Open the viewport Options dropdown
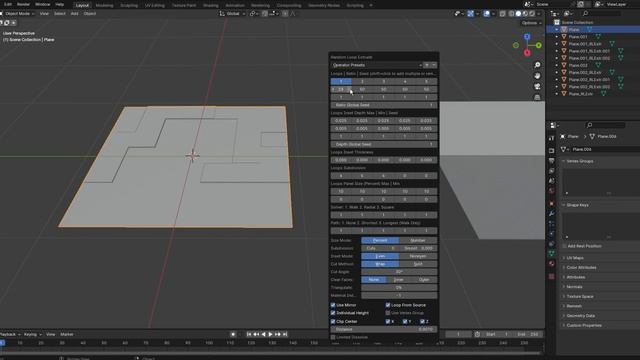 (531, 23)
